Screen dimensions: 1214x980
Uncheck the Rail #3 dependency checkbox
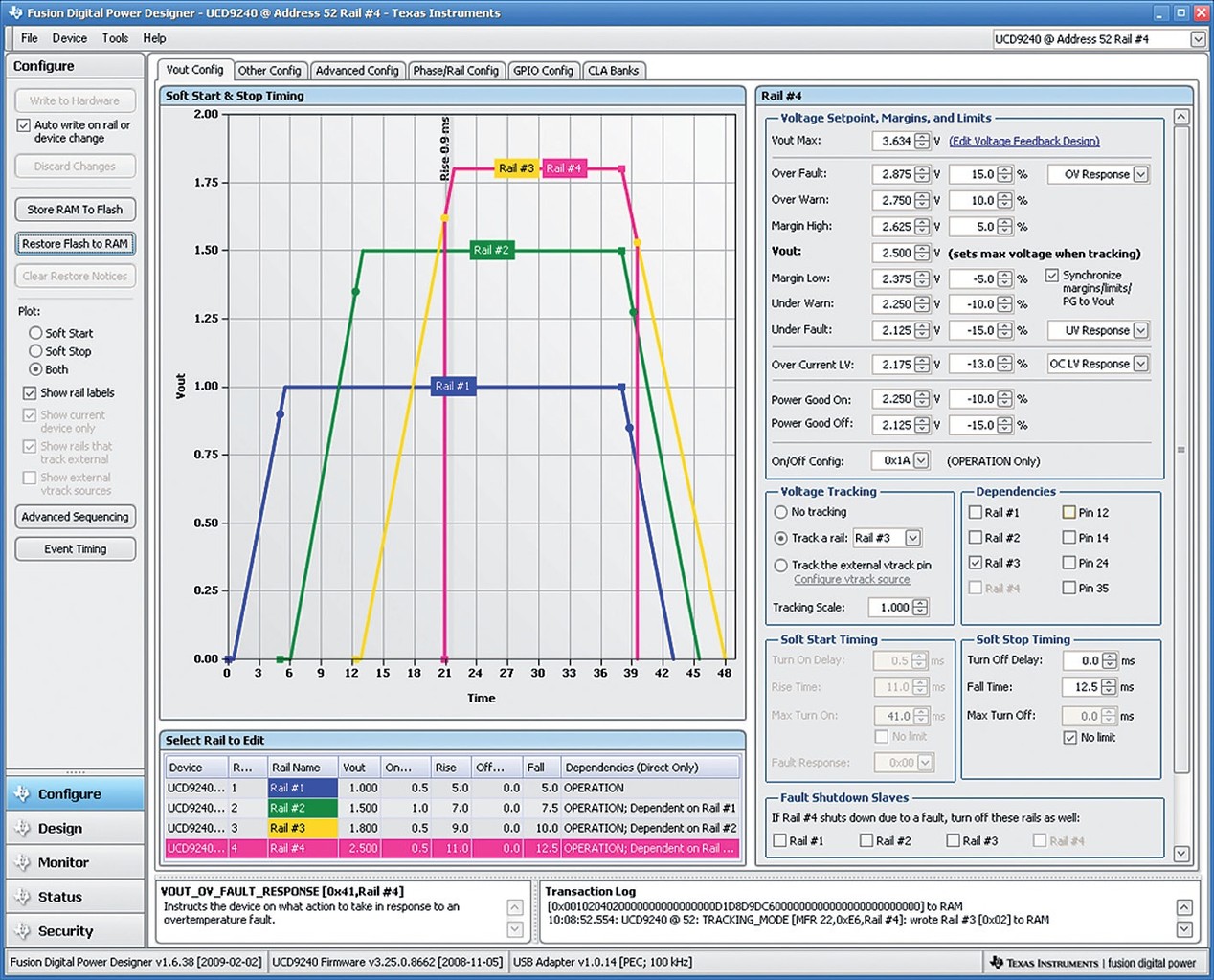coord(976,563)
